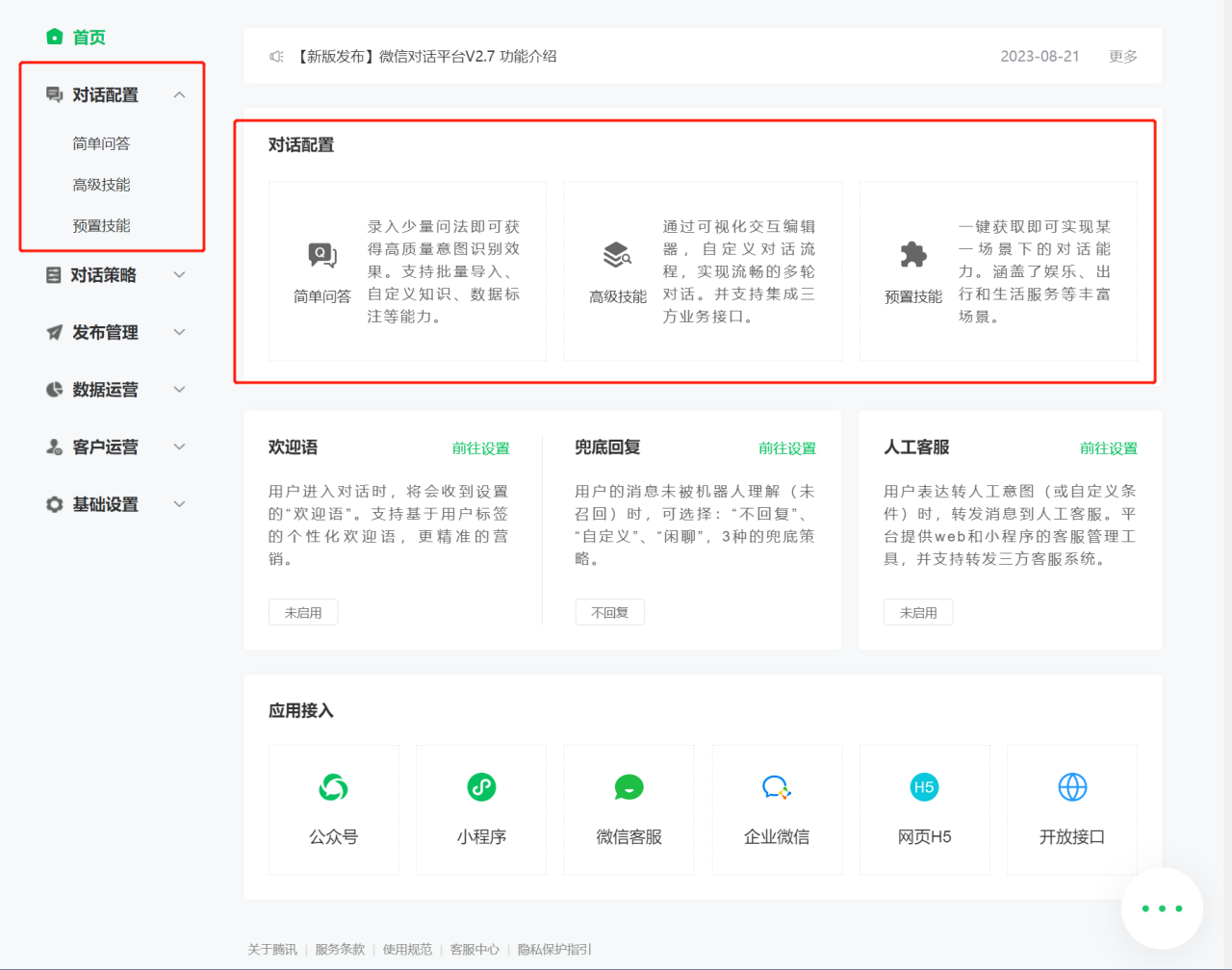The image size is (1232, 970).
Task: Go to 首页 in the sidebar
Action: tap(88, 38)
